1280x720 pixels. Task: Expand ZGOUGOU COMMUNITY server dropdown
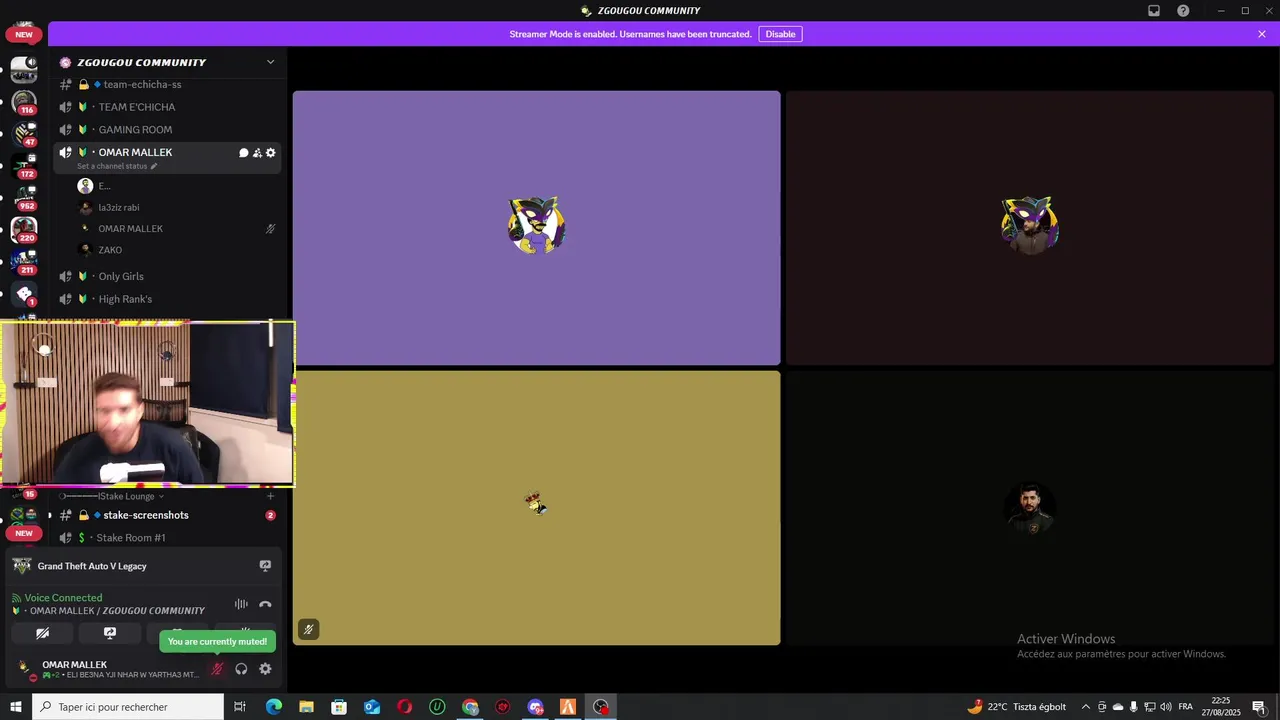click(270, 62)
